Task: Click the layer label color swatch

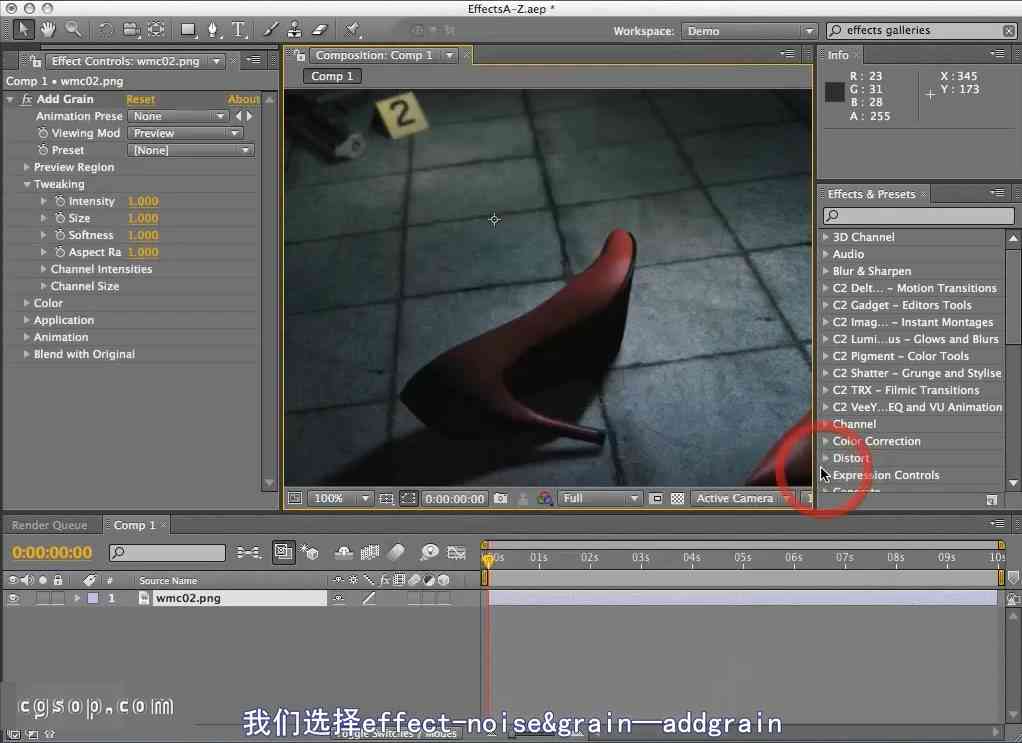Action: click(x=92, y=598)
